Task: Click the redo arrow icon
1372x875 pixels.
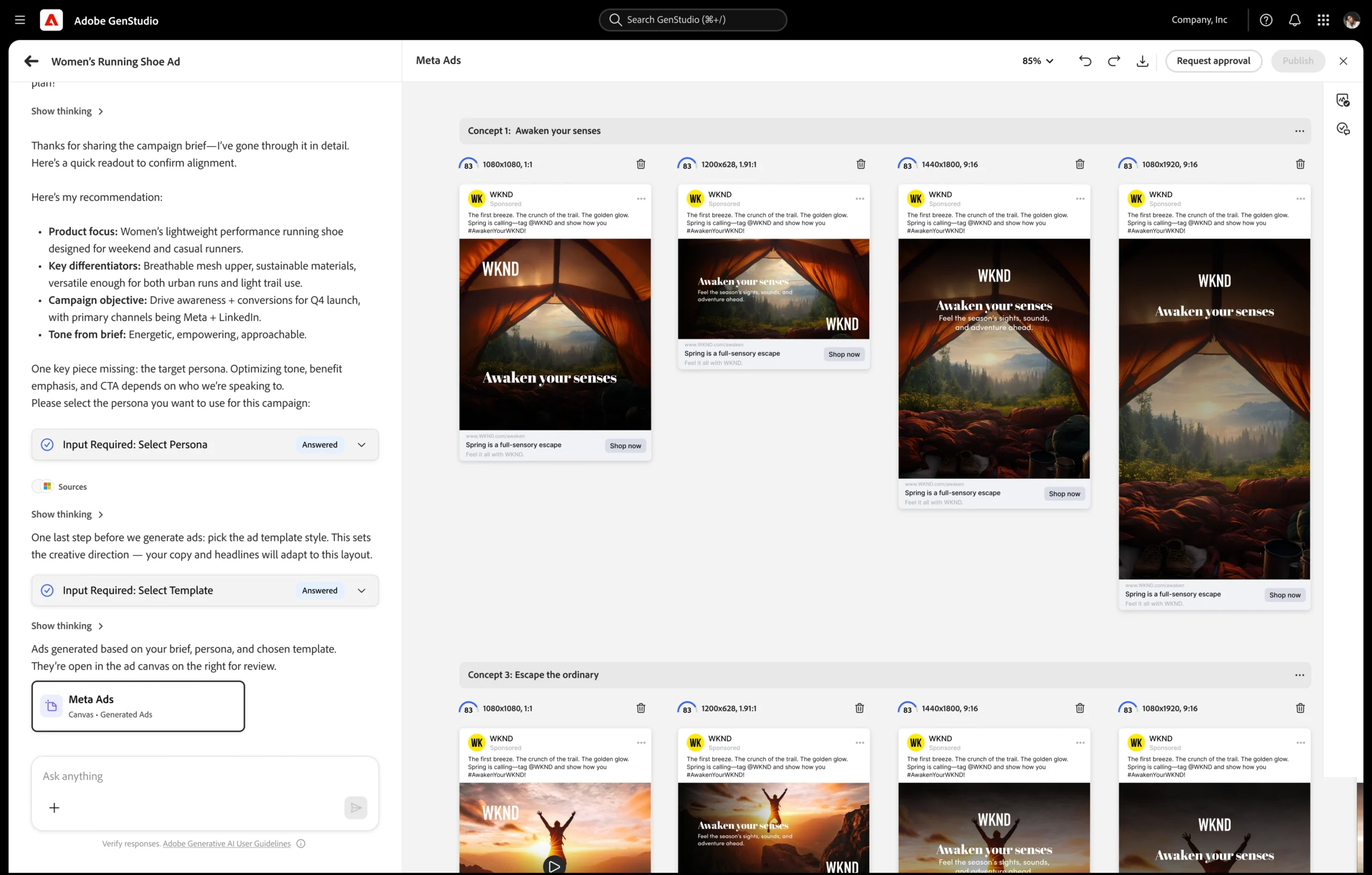Action: (x=1114, y=61)
